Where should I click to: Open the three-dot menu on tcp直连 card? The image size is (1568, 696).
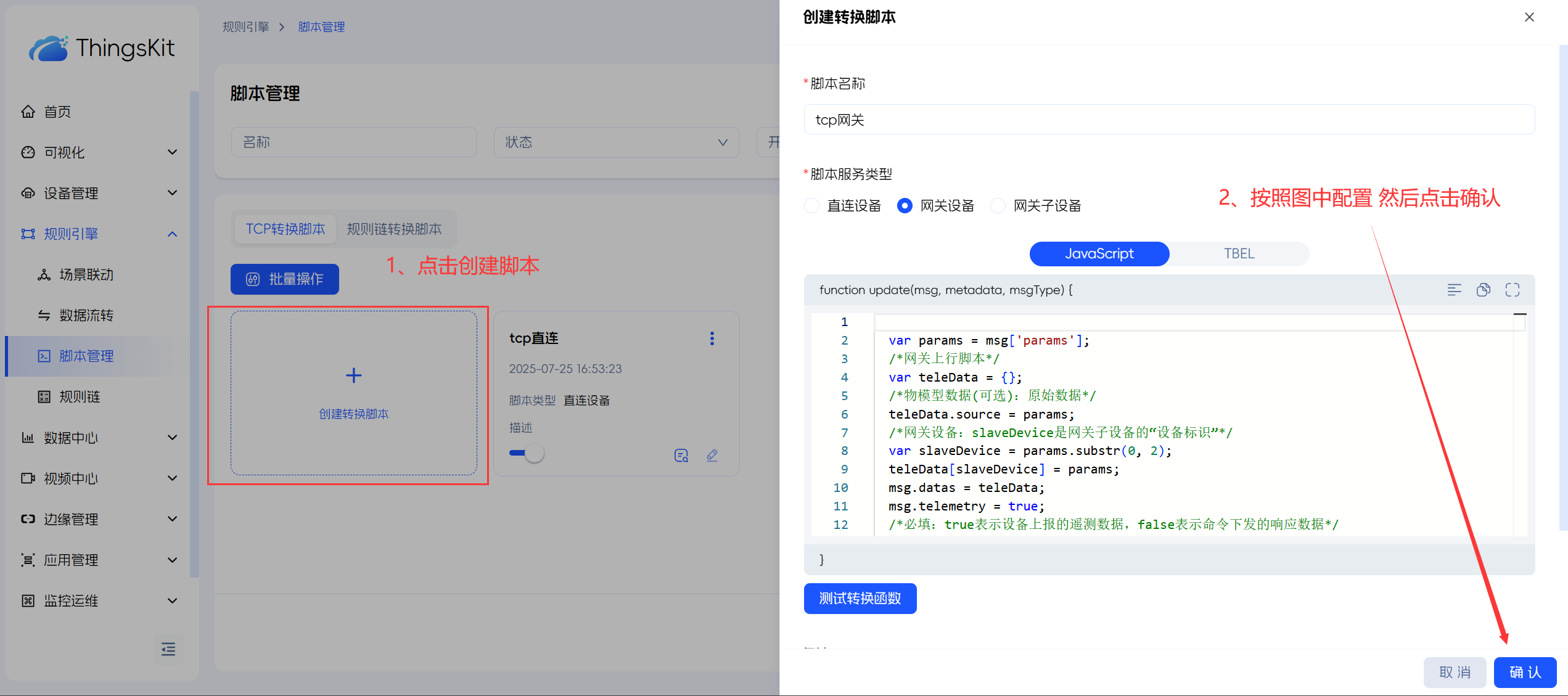tap(712, 338)
